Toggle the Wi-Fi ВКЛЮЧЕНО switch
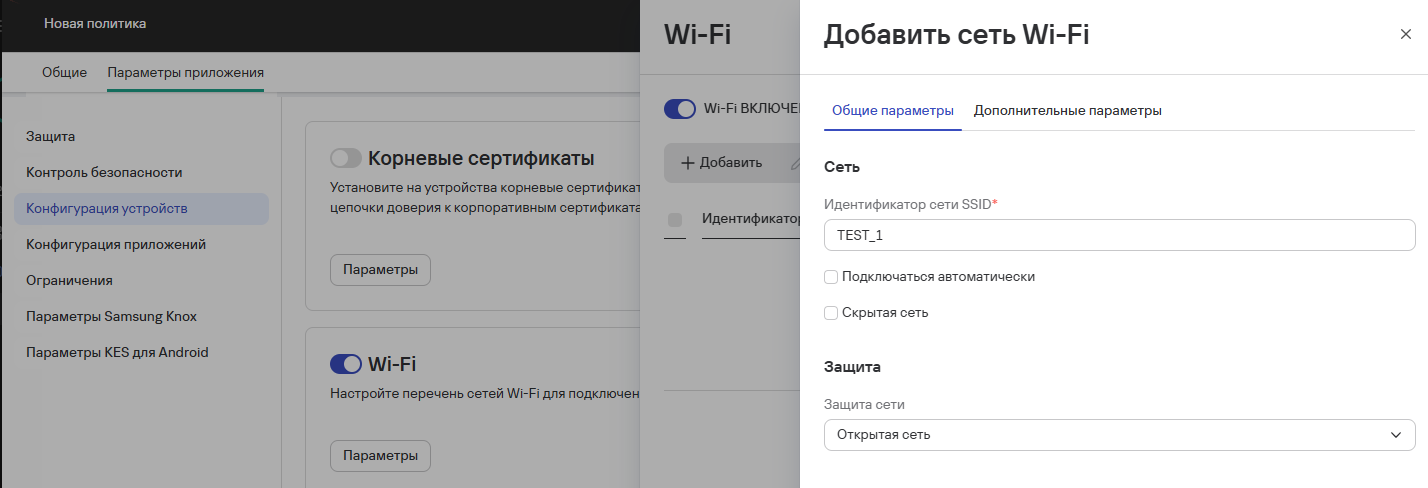The width and height of the screenshot is (1428, 488). click(x=680, y=109)
